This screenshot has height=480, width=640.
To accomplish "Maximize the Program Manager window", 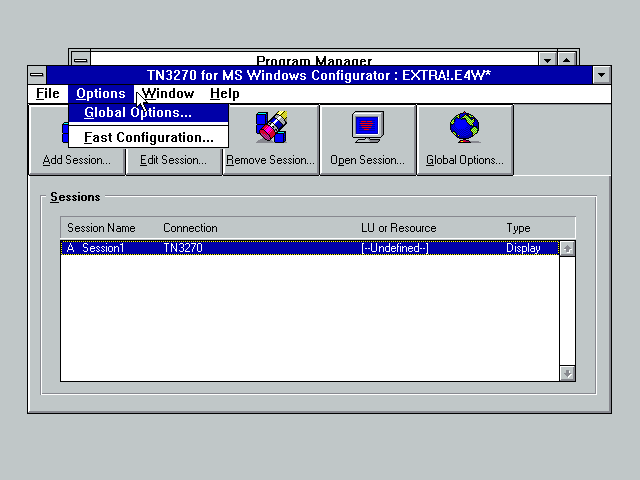I will point(567,58).
